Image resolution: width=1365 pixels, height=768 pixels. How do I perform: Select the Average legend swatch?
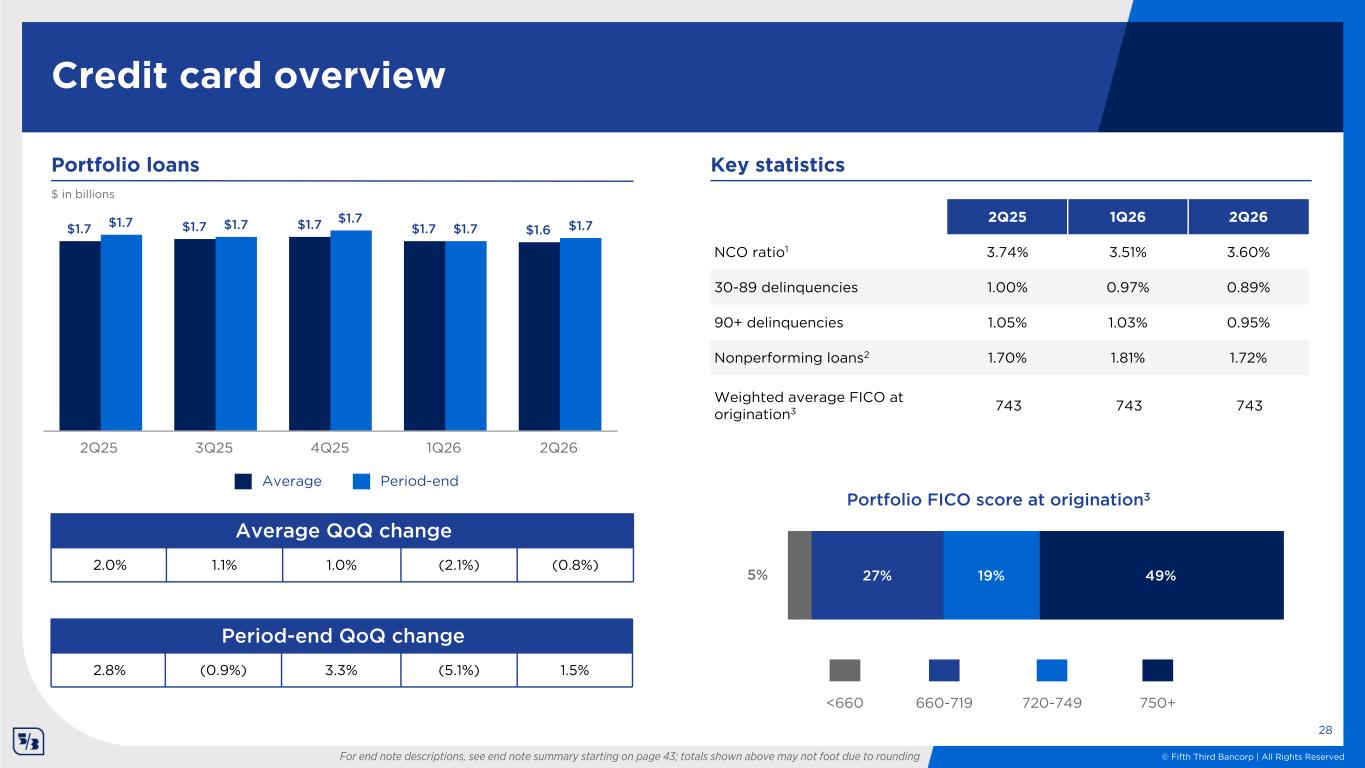pos(244,482)
